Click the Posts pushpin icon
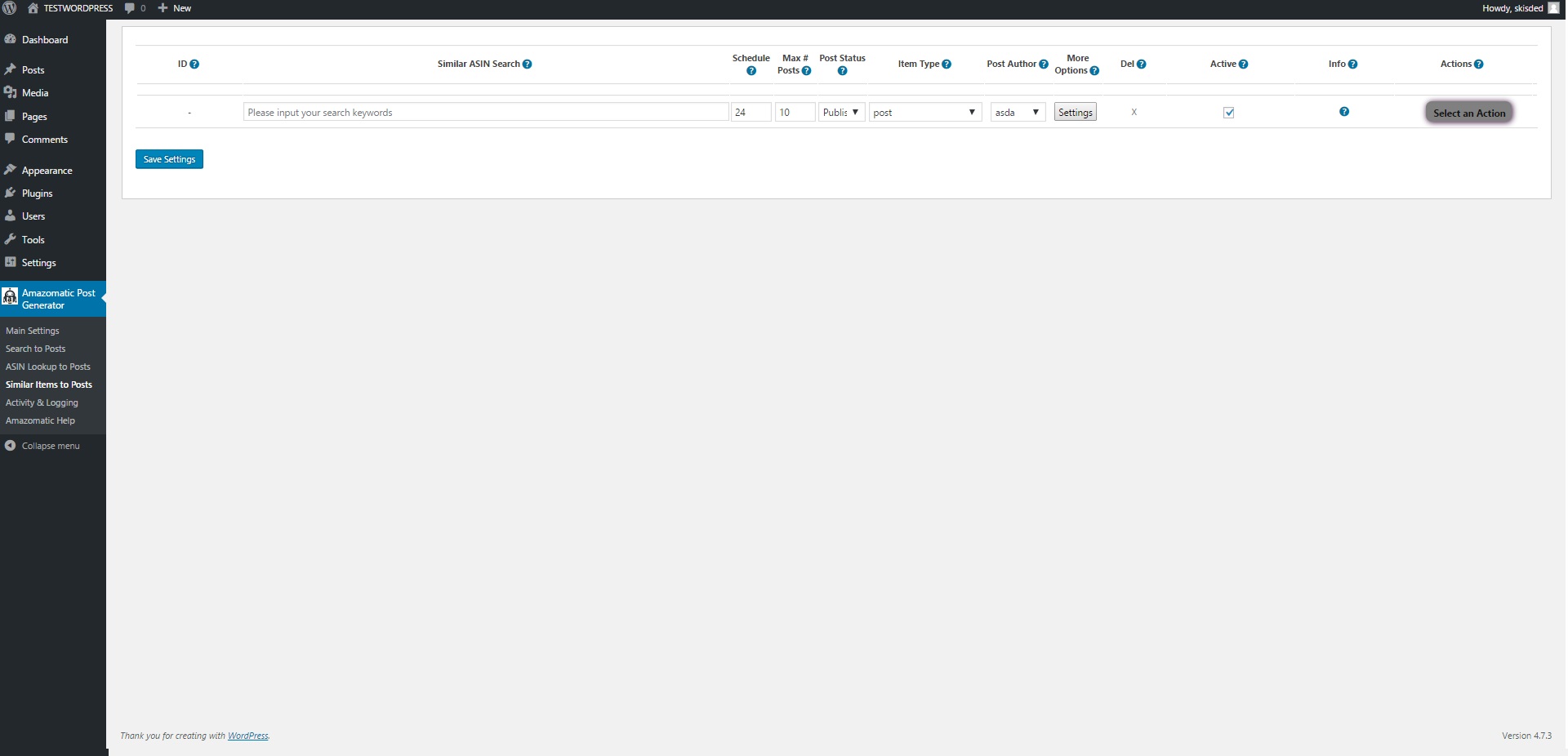Screen dimensions: 1568x756 pos(11,69)
